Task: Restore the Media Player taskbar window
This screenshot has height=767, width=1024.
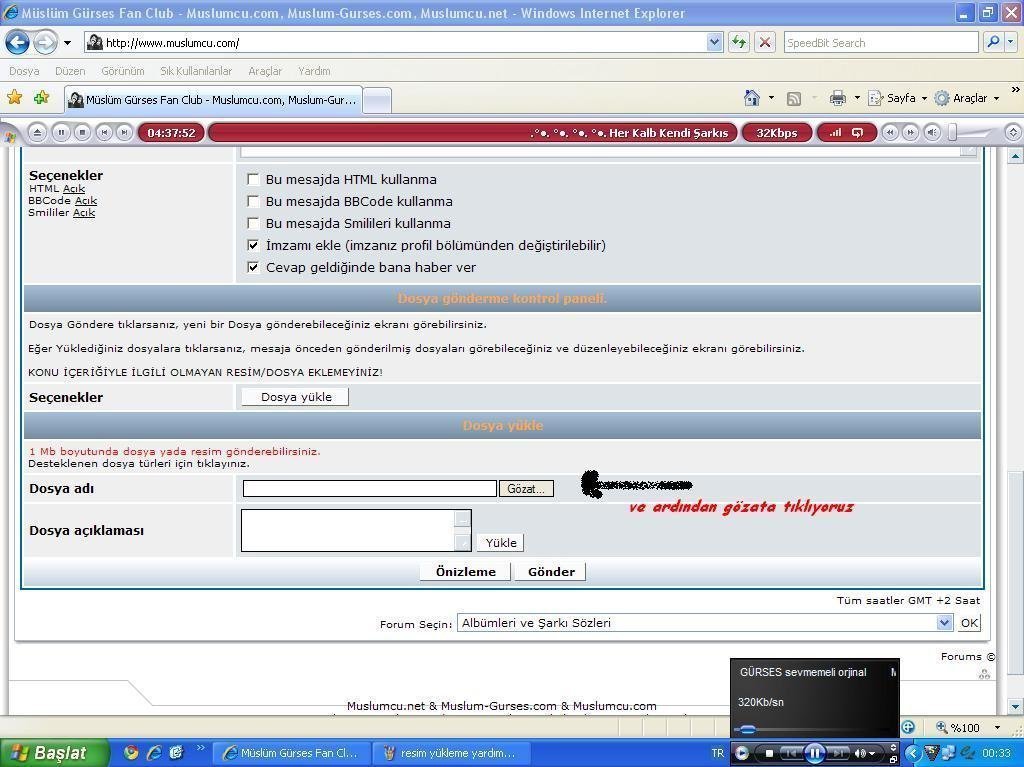Action: [x=893, y=760]
